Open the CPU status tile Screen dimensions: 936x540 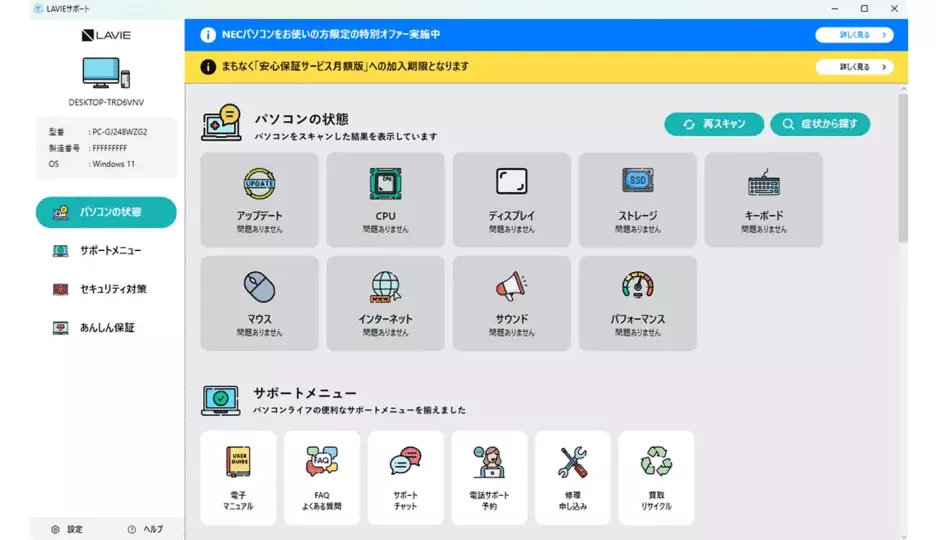385,199
